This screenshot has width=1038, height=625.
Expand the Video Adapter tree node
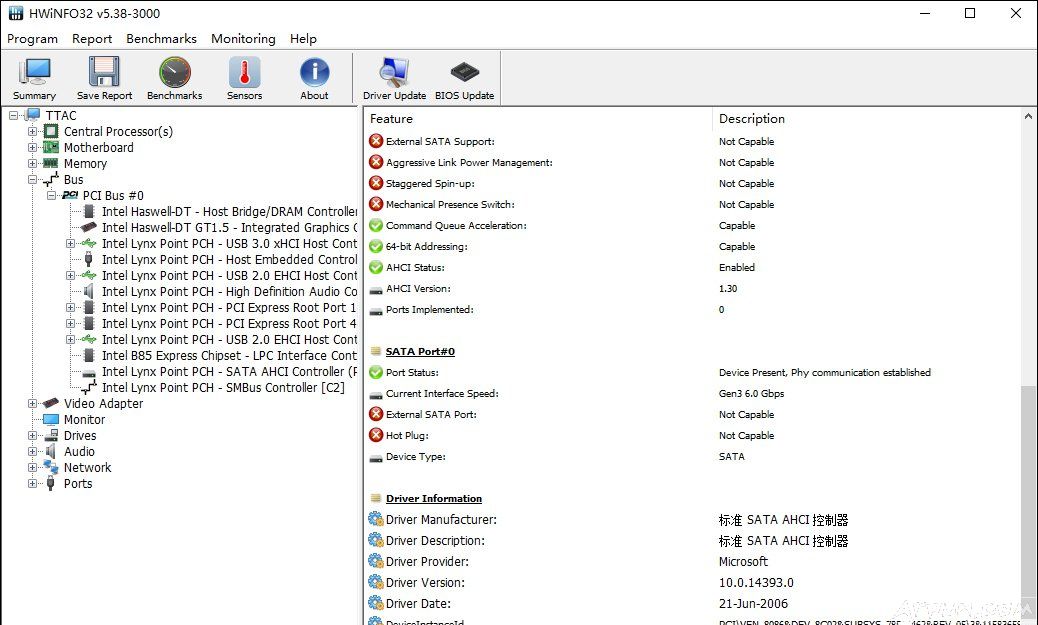click(x=31, y=403)
